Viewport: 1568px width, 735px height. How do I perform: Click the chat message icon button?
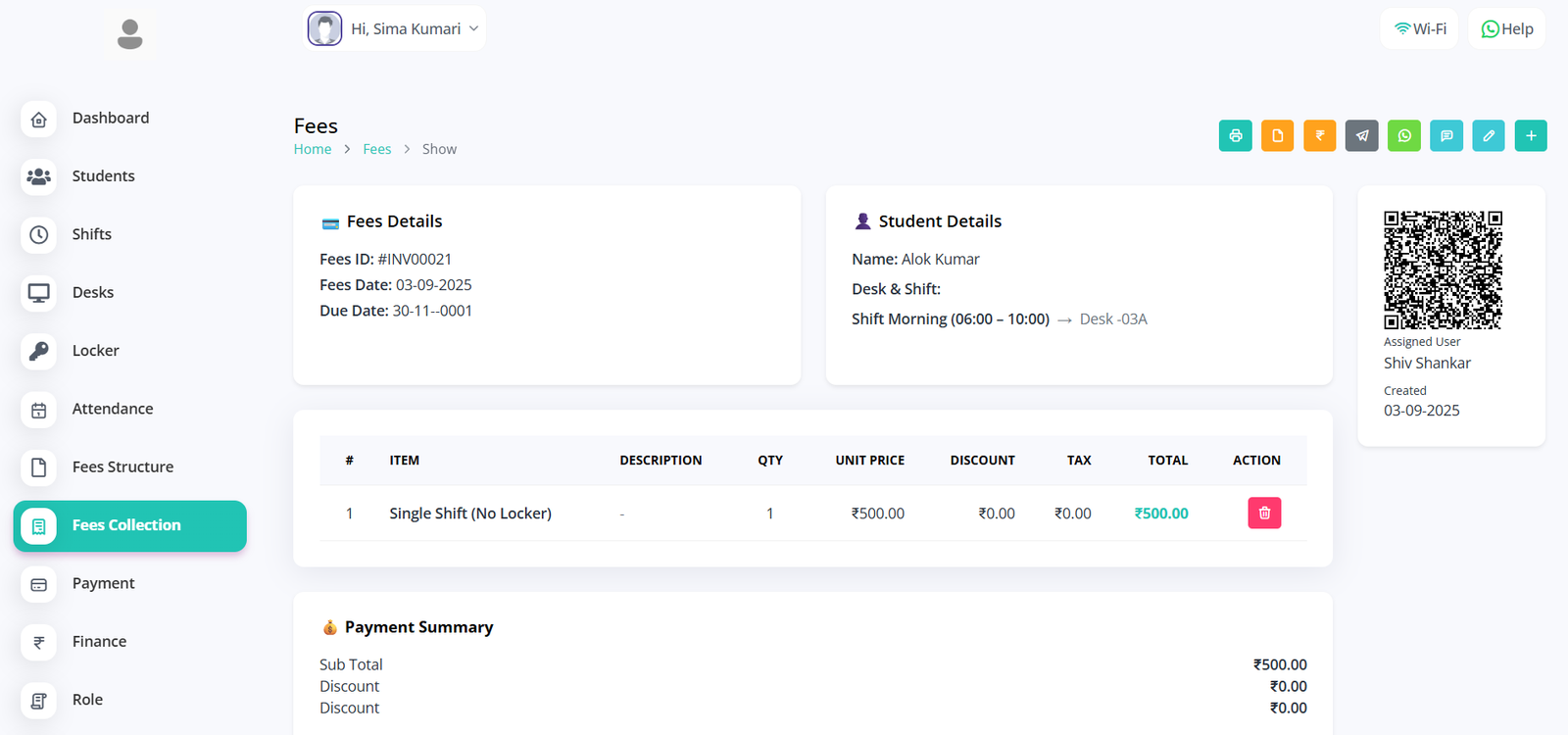[1445, 135]
